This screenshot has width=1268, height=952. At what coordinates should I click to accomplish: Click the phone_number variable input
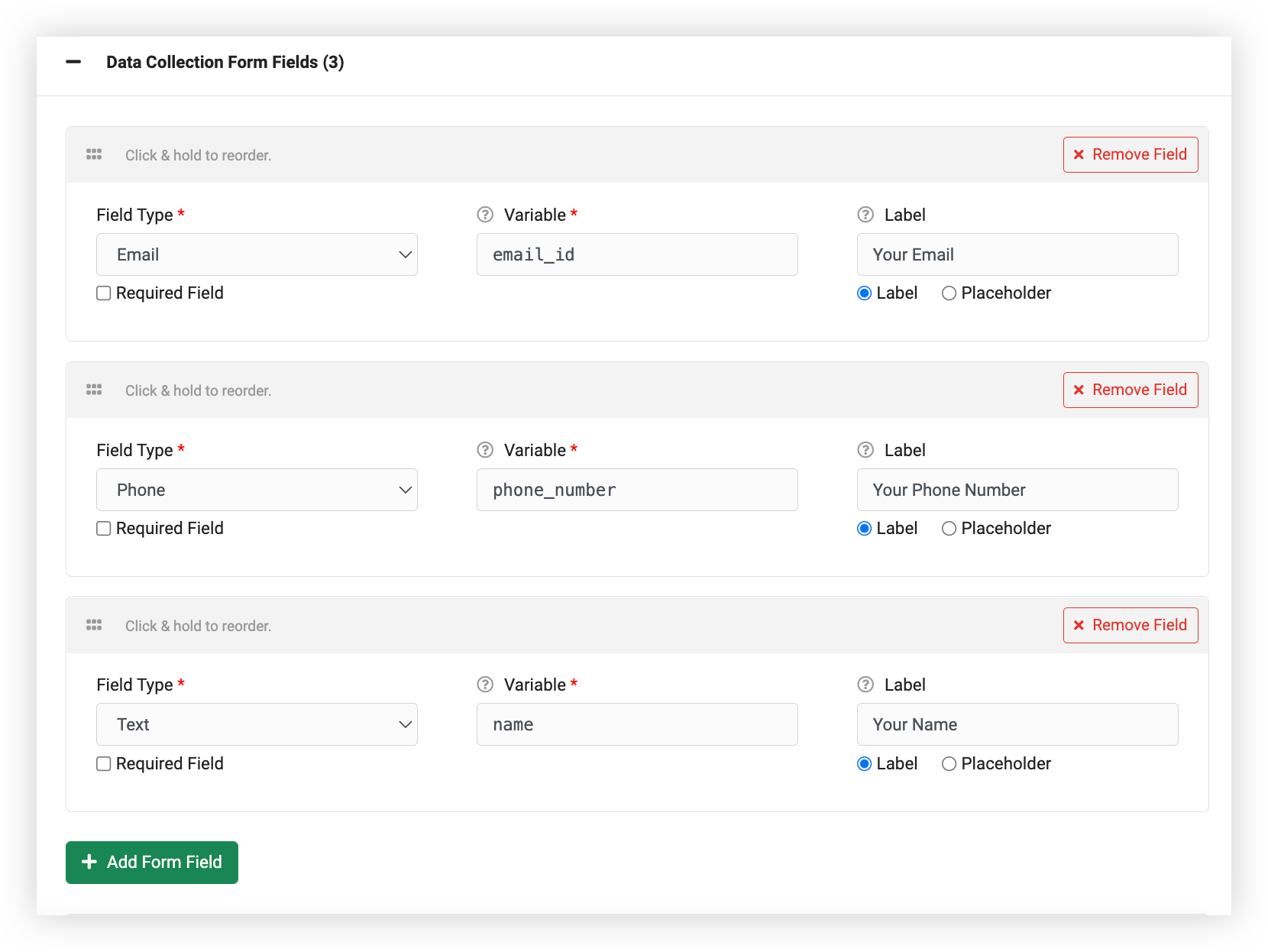(637, 490)
